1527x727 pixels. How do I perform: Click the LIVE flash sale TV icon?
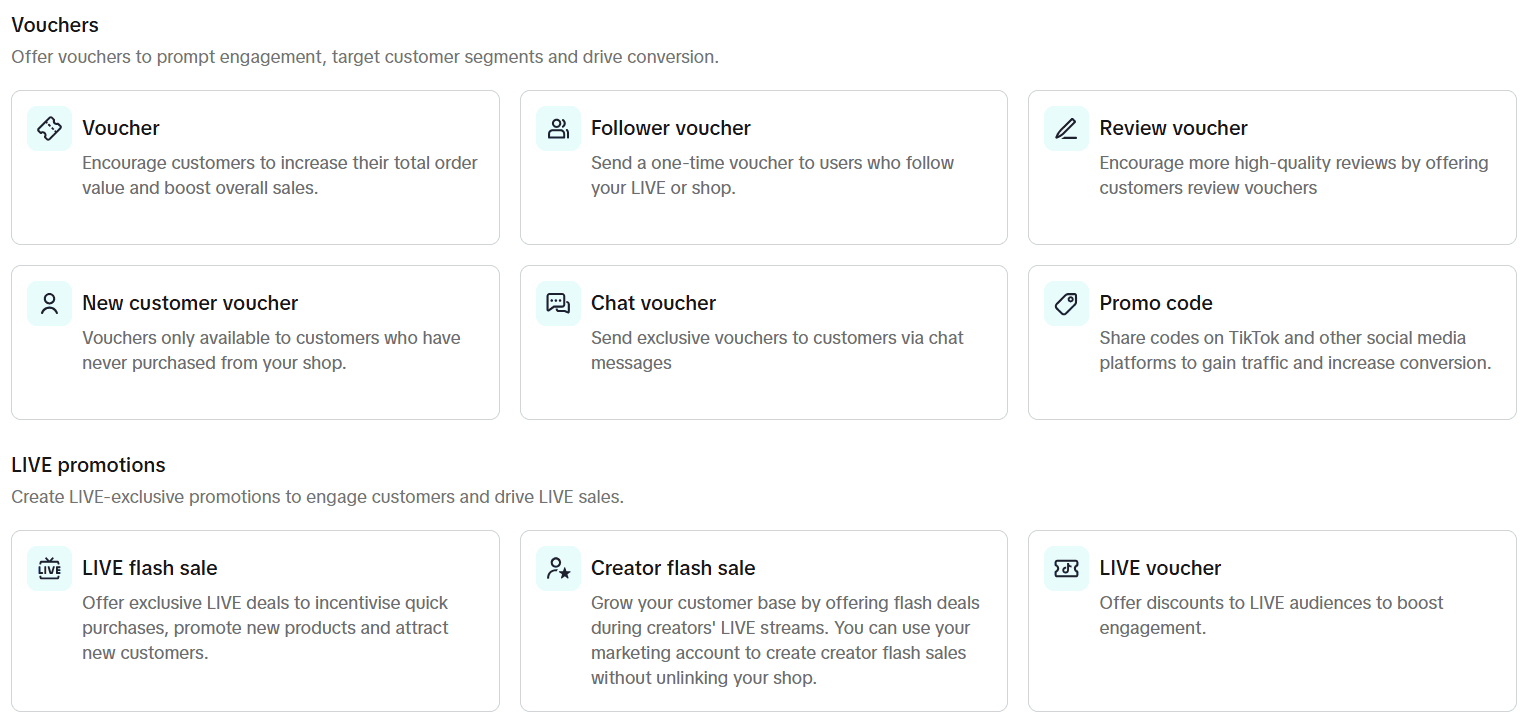pyautogui.click(x=49, y=568)
